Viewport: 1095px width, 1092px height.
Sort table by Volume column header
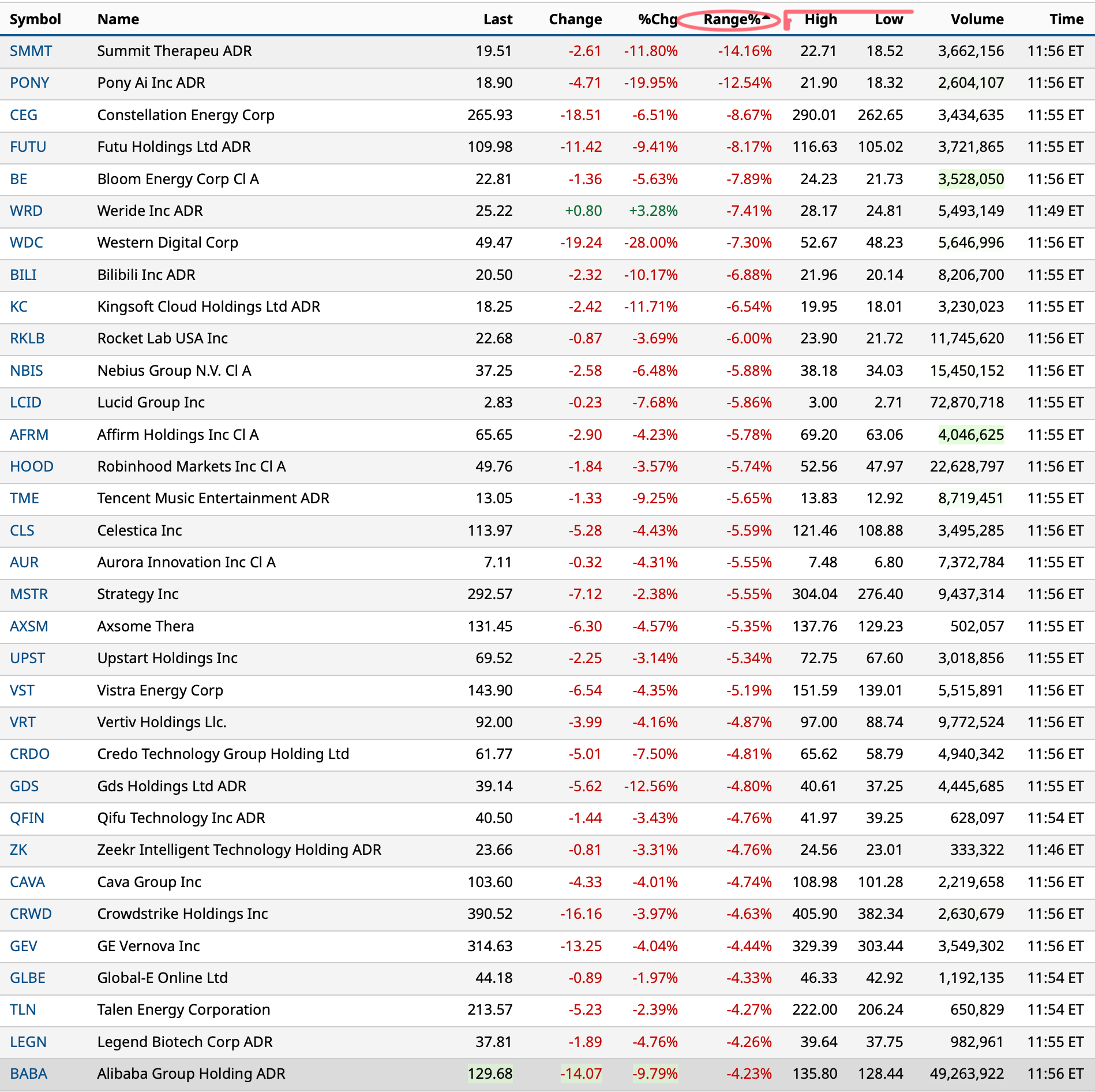click(x=977, y=20)
